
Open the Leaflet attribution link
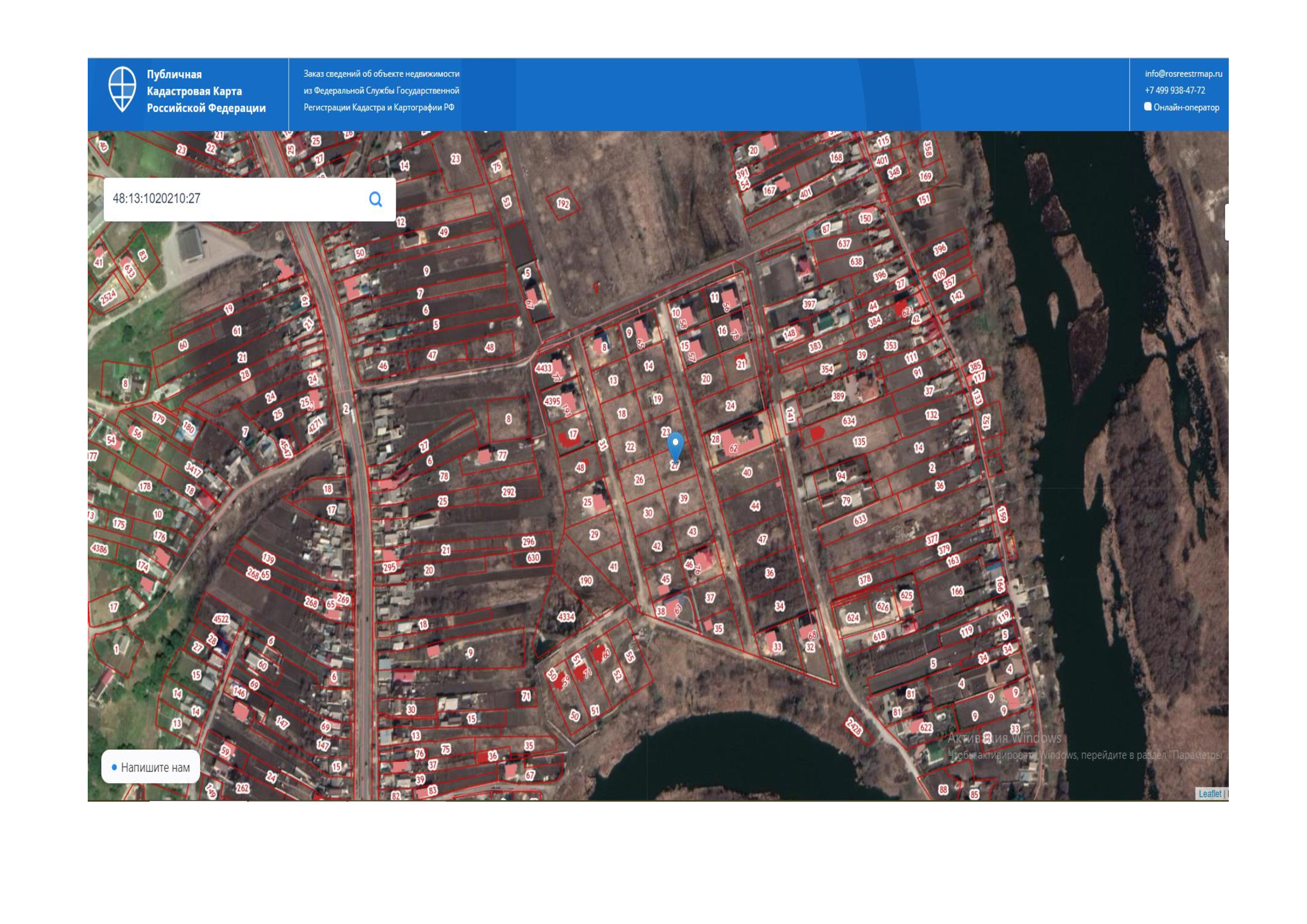click(1210, 794)
